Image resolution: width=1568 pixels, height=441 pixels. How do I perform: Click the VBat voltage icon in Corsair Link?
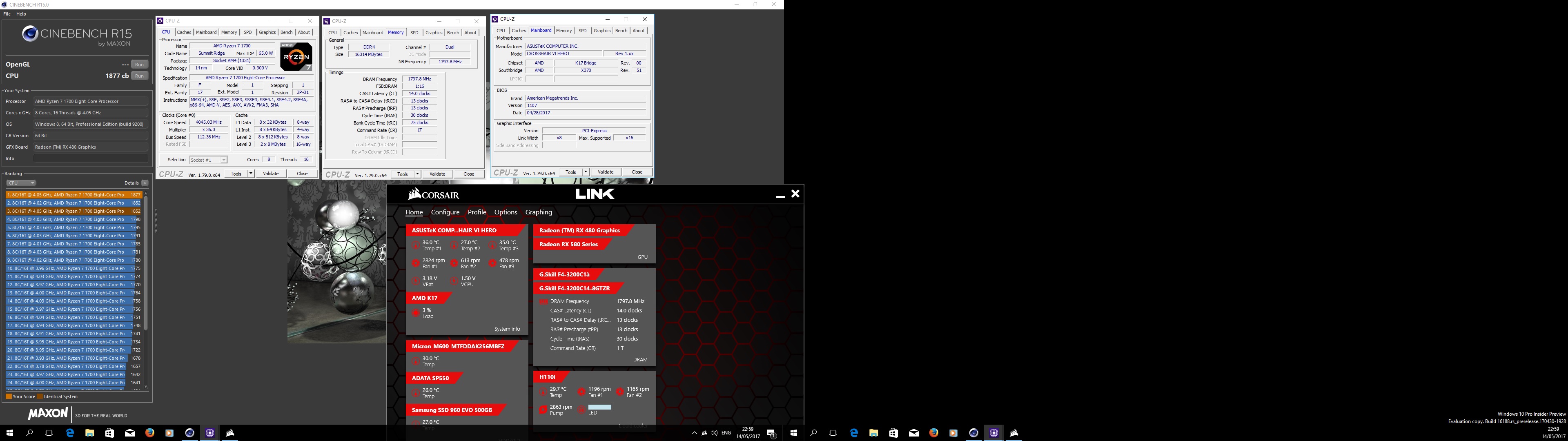click(x=416, y=281)
